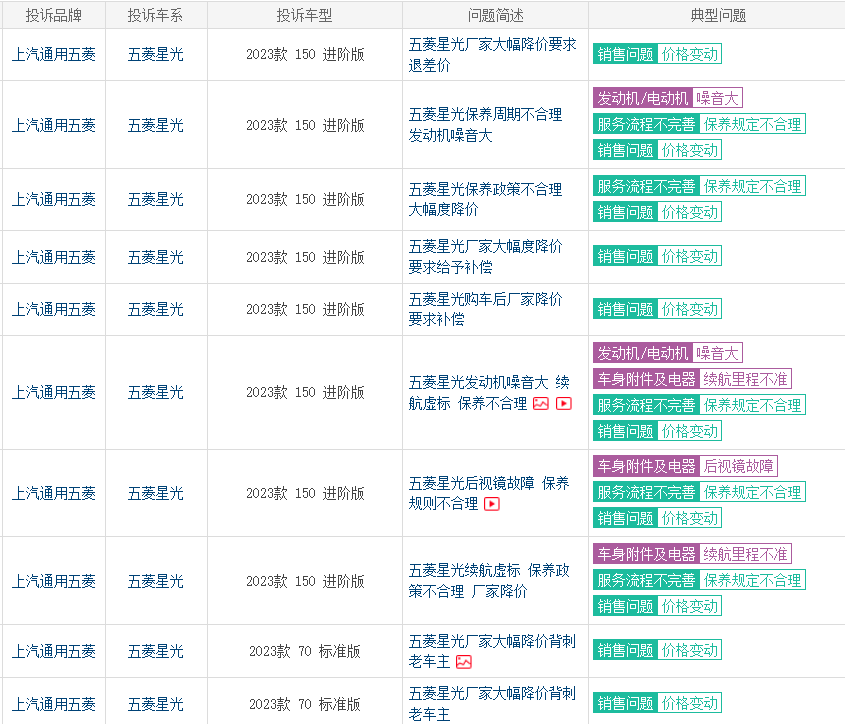This screenshot has height=724, width=845.
Task: Open picture icon beside 厂家大幅降价背刺老车主
Action: coord(464,662)
